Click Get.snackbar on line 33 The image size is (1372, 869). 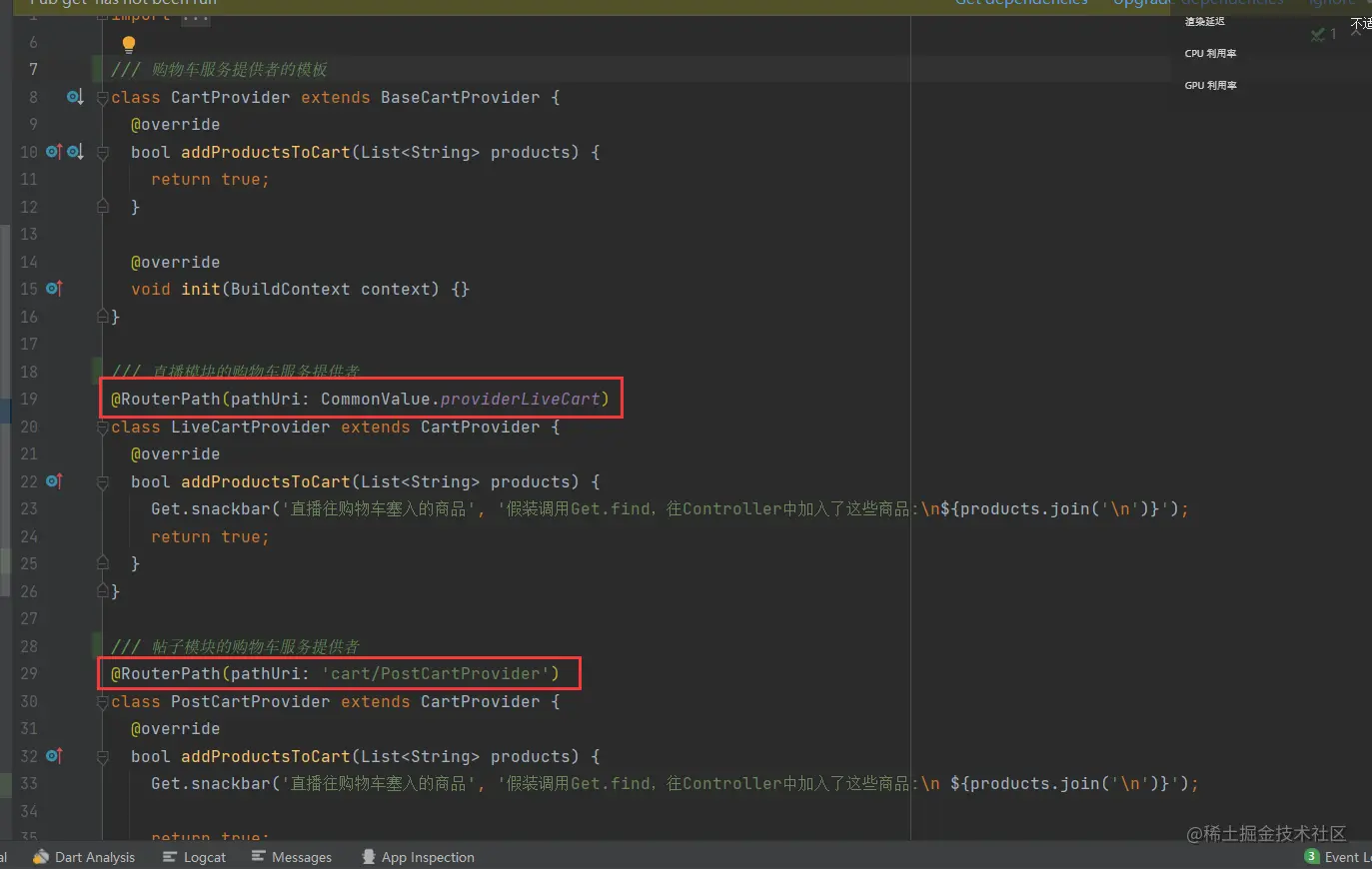coord(211,783)
